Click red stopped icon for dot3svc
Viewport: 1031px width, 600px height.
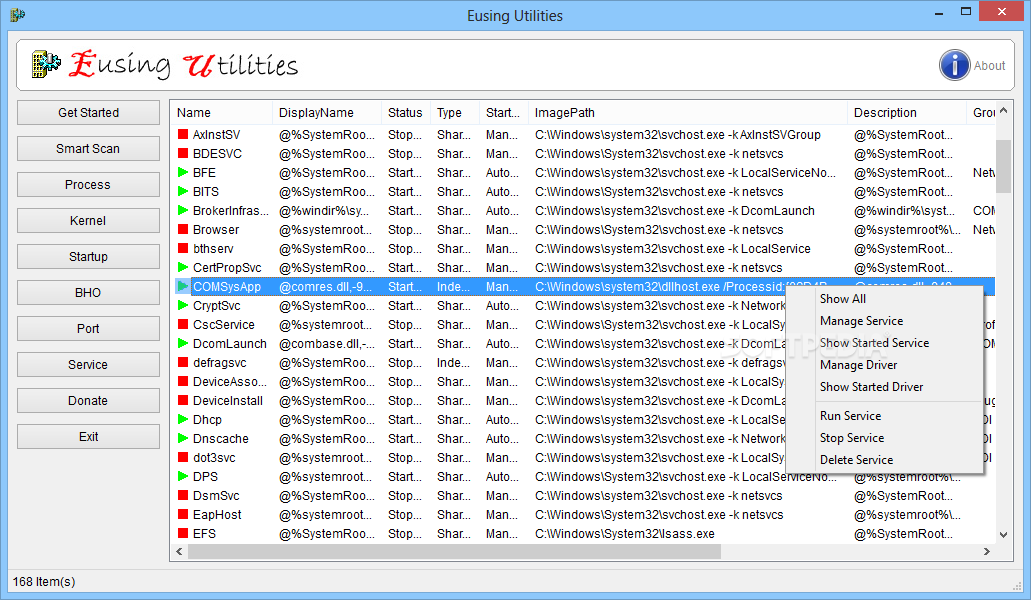pos(183,457)
